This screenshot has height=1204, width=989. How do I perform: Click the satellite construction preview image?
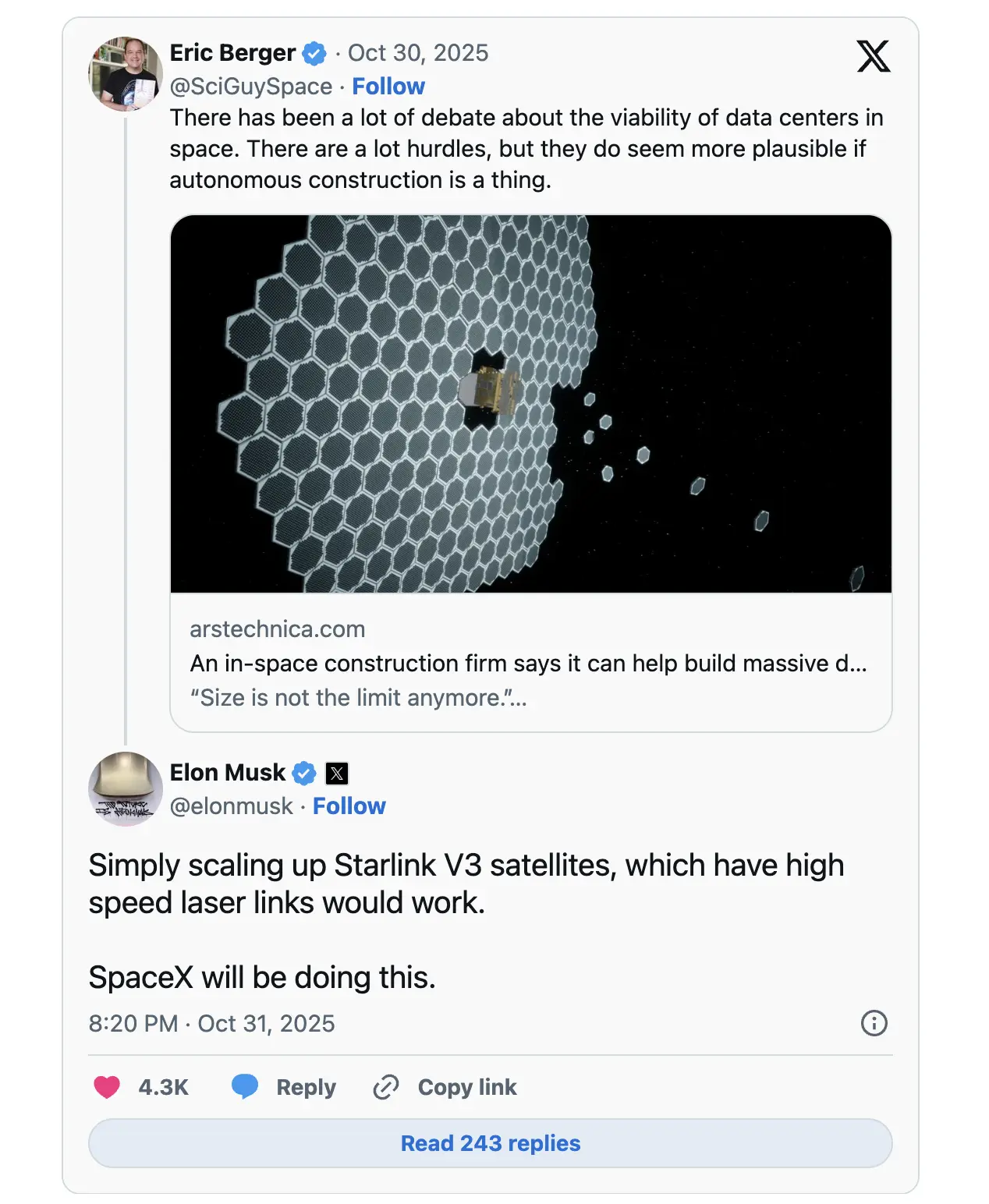click(x=530, y=404)
